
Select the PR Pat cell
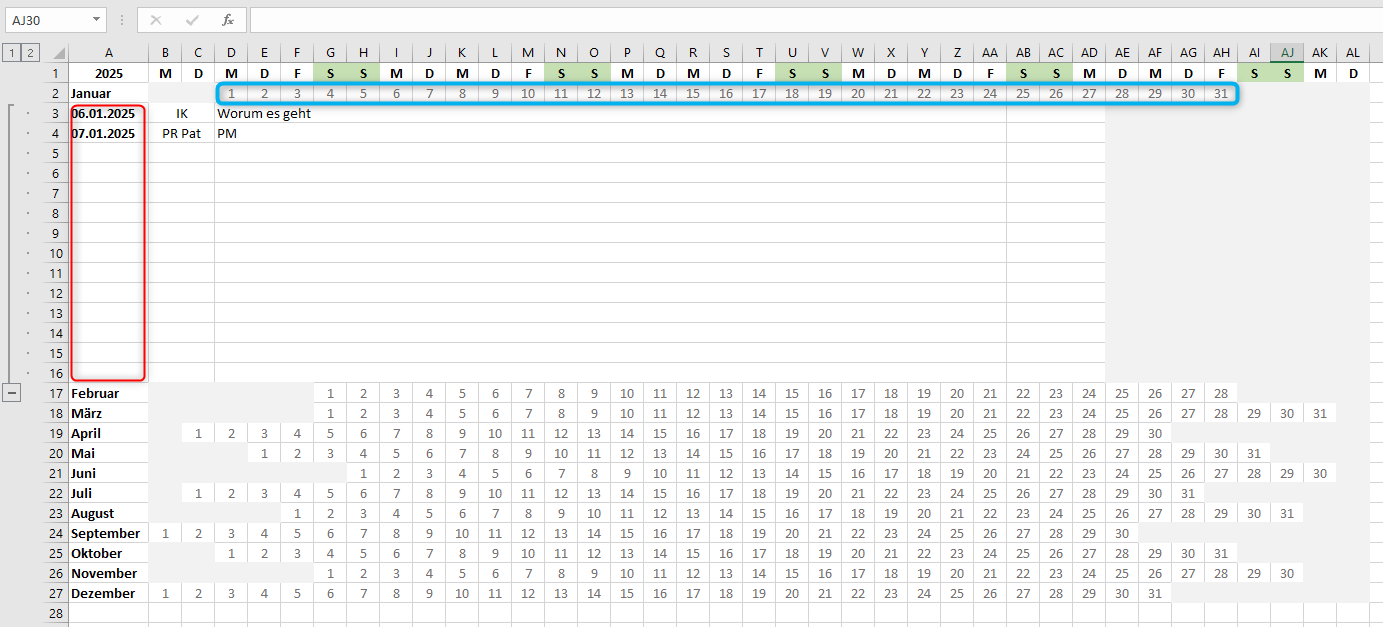pos(181,133)
